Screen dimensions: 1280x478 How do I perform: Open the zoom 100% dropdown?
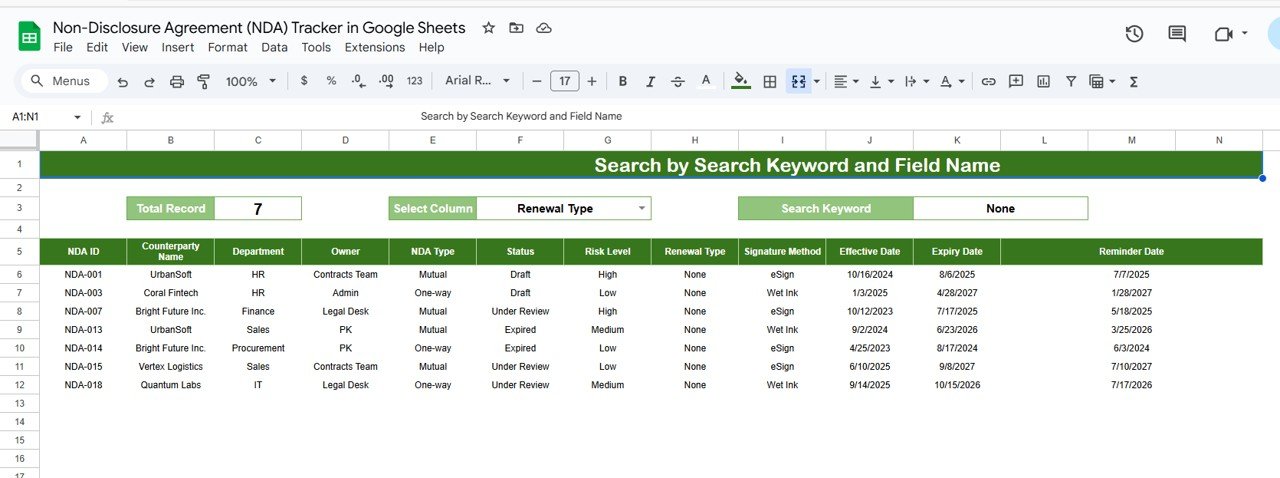point(249,81)
